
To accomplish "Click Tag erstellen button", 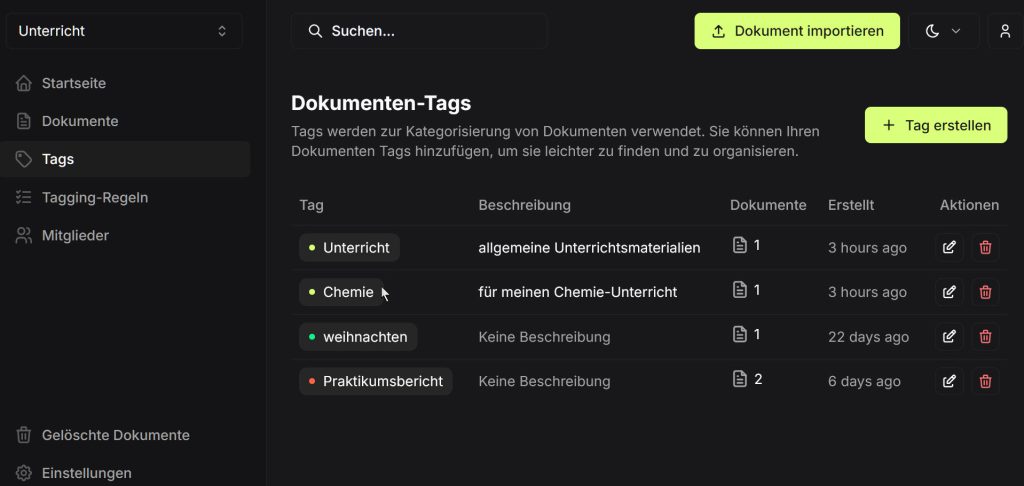I will (x=936, y=125).
